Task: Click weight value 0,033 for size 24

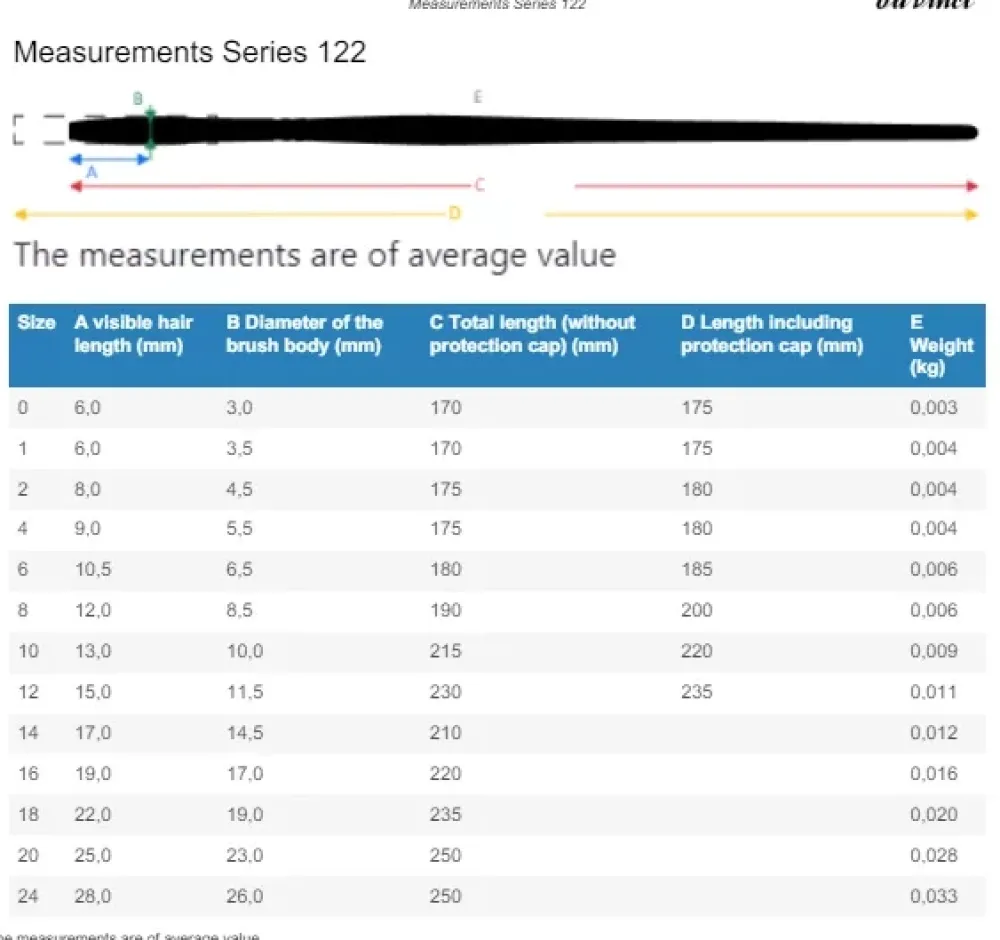Action: [934, 896]
